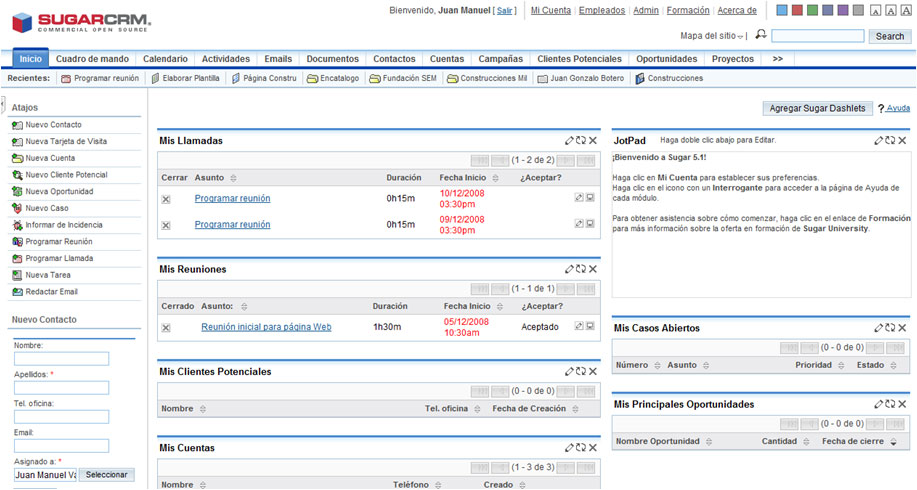Collapse the left sidebar with the arrow handle
The image size is (917, 490).
3,103
